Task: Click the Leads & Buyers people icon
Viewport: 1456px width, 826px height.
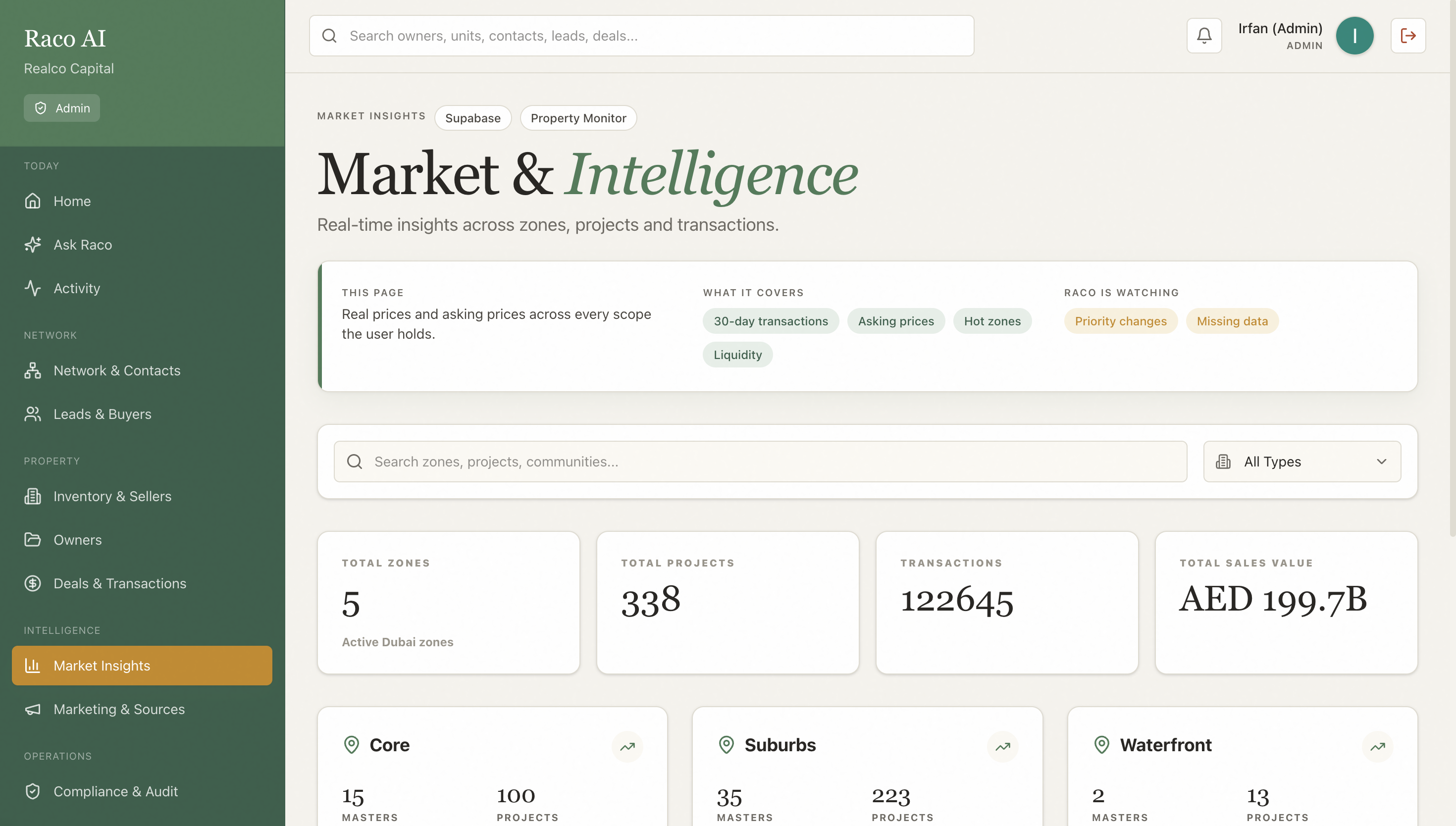Action: tap(33, 414)
